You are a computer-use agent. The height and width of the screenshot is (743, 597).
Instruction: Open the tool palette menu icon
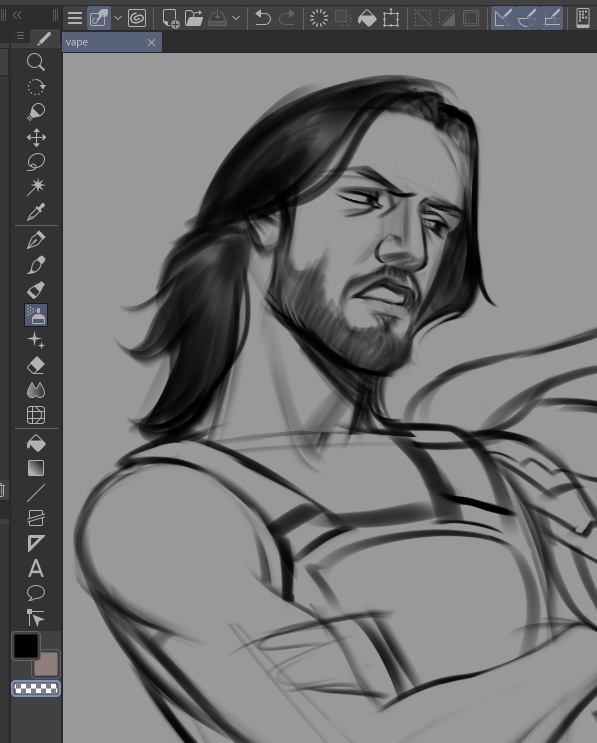pyautogui.click(x=20, y=36)
